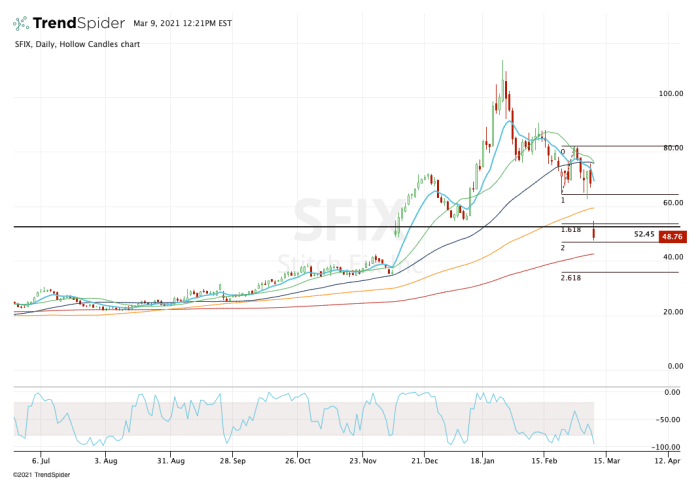Select the Fibonacci 0 level label

tap(563, 152)
